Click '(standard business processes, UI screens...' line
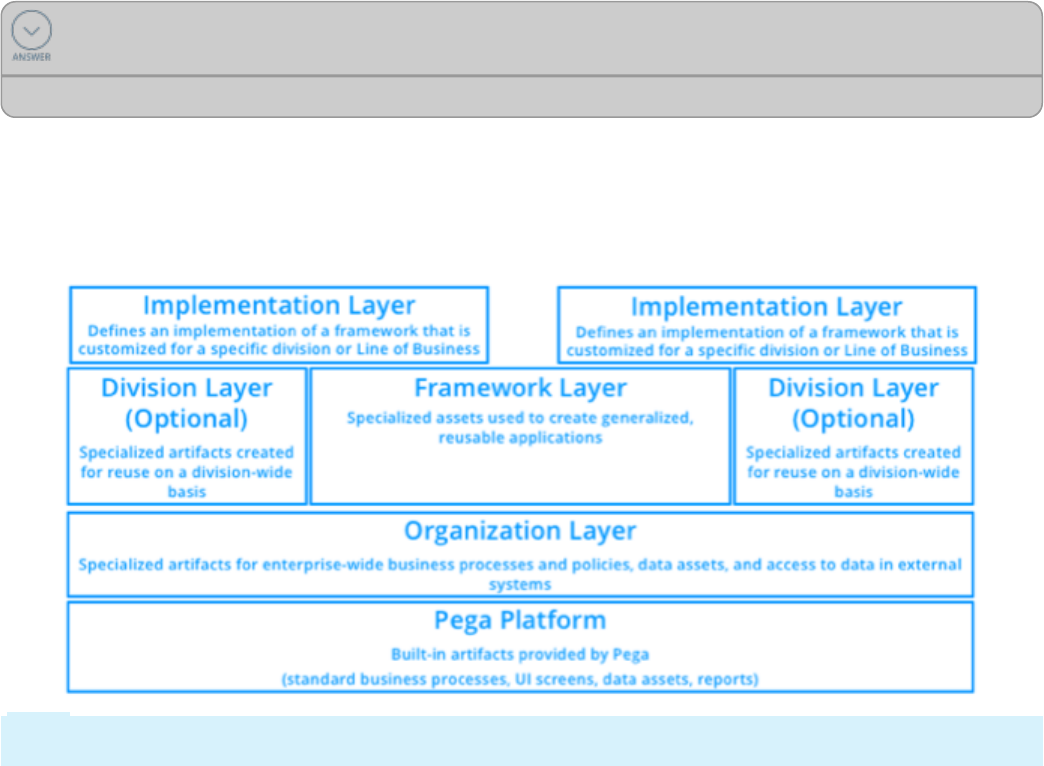The image size is (1044, 766). coord(520,679)
